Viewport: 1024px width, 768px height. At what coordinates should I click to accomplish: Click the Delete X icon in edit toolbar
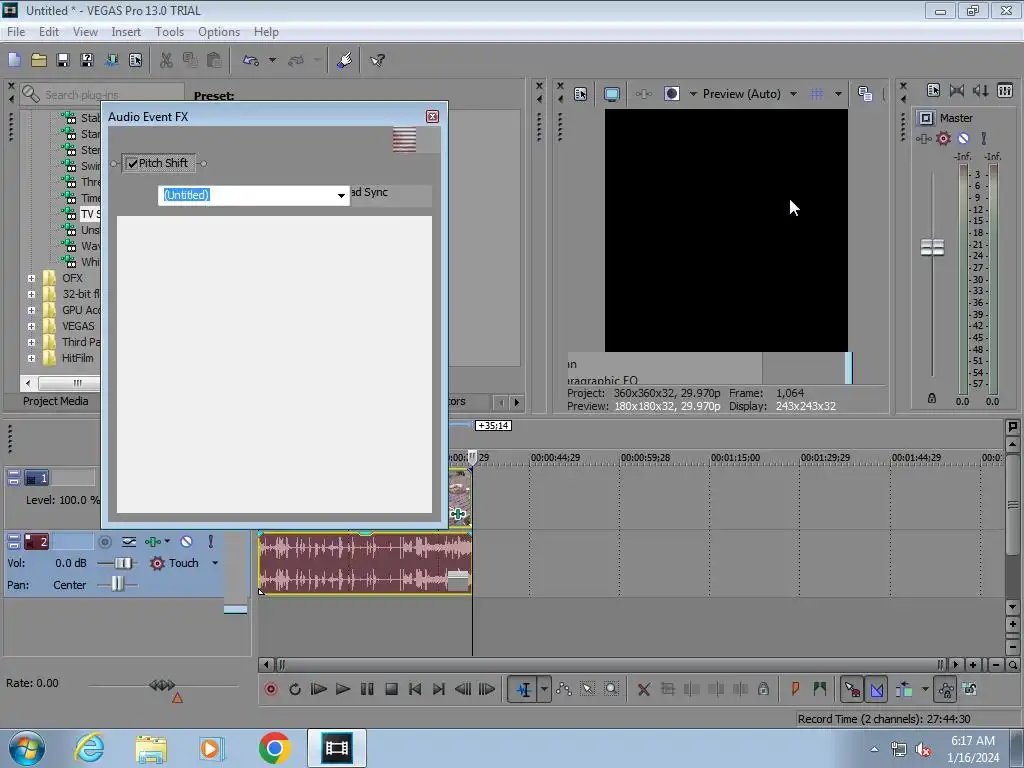pos(644,689)
